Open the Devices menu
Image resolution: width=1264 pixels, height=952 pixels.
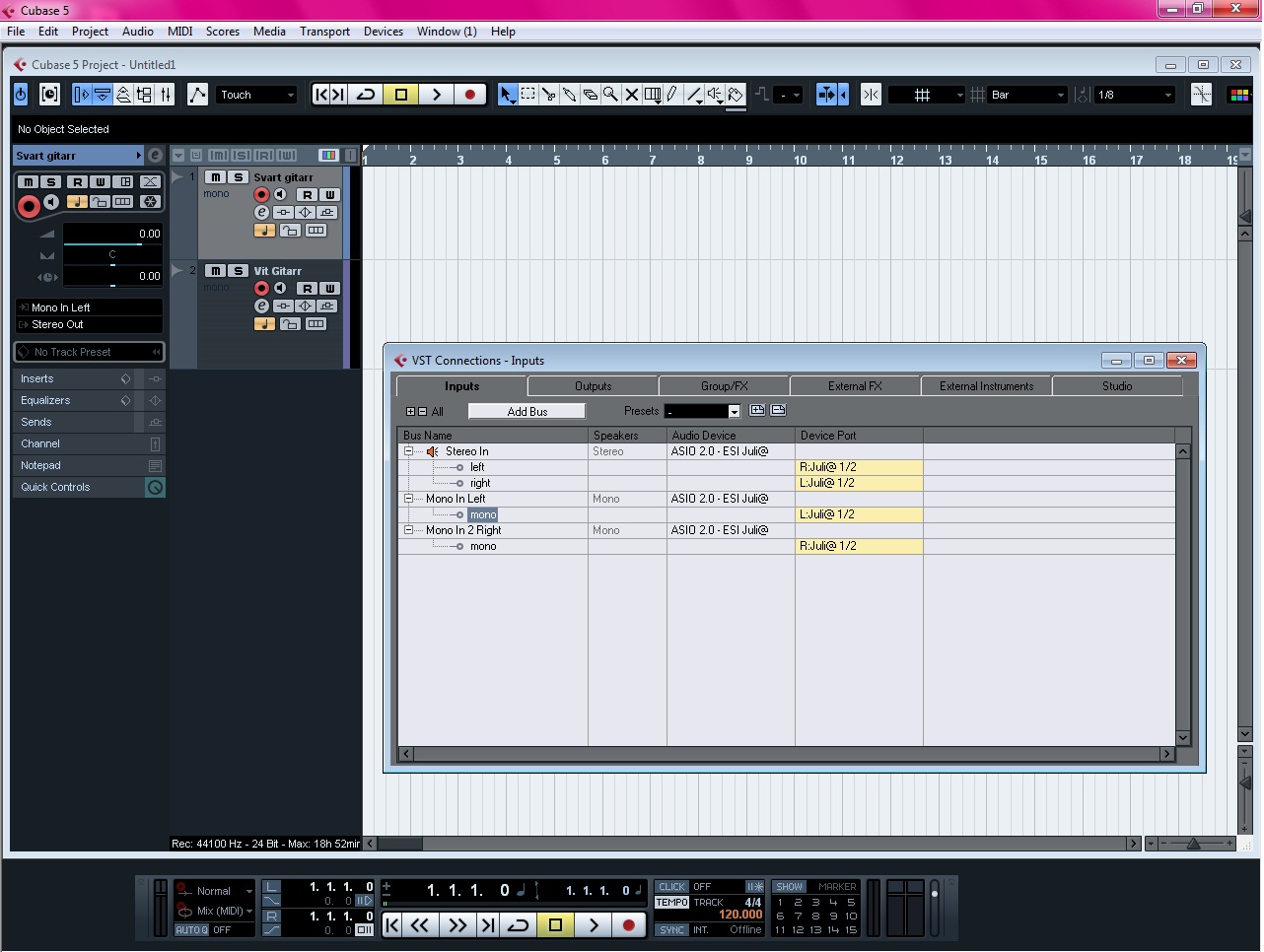click(x=383, y=32)
